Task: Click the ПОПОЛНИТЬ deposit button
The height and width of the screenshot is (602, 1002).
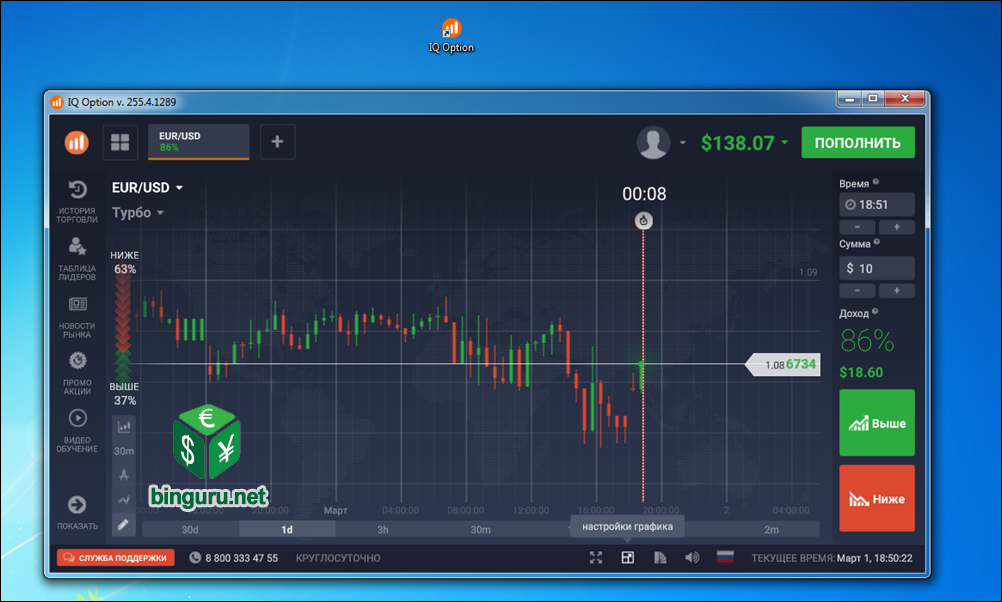Action: [x=858, y=143]
